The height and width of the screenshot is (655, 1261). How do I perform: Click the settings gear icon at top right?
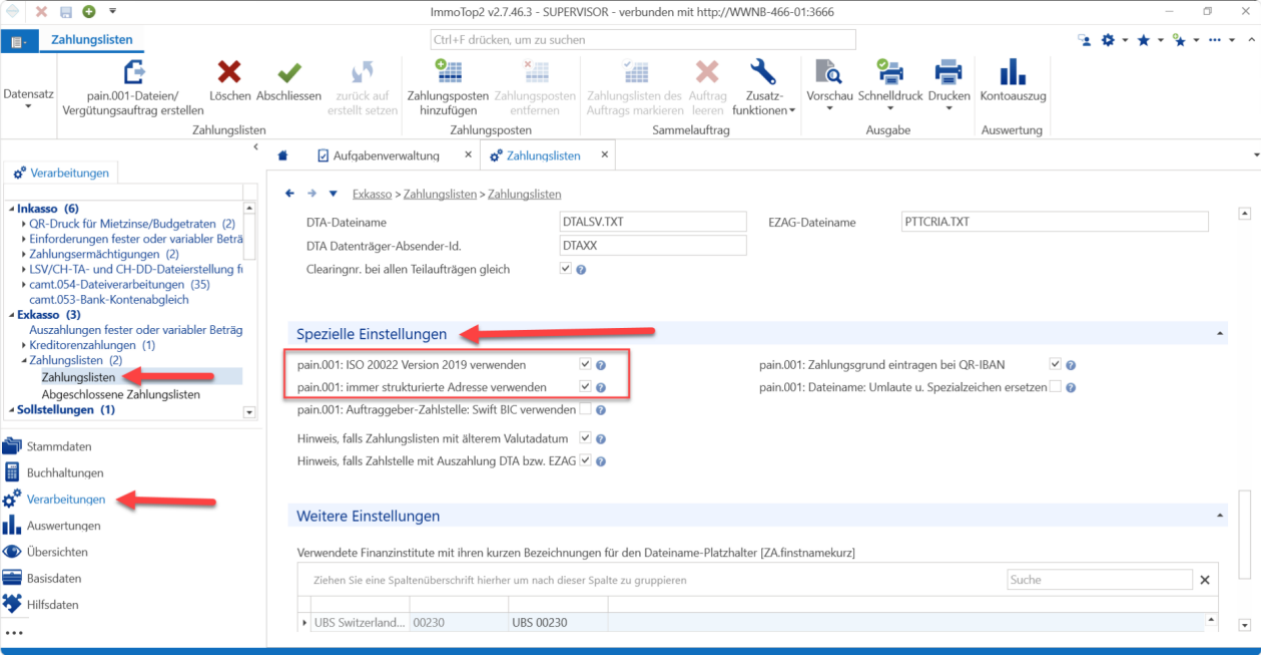tap(1108, 40)
